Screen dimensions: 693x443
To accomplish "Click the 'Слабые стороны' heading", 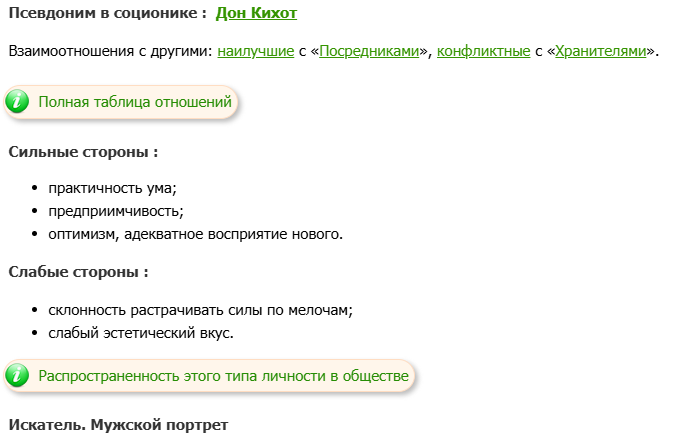I will [x=78, y=272].
